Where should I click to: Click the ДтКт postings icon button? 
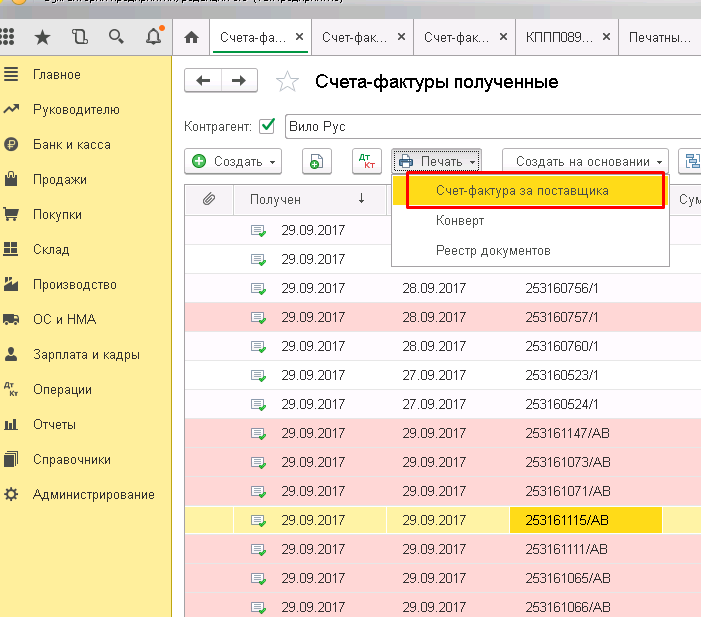(367, 161)
